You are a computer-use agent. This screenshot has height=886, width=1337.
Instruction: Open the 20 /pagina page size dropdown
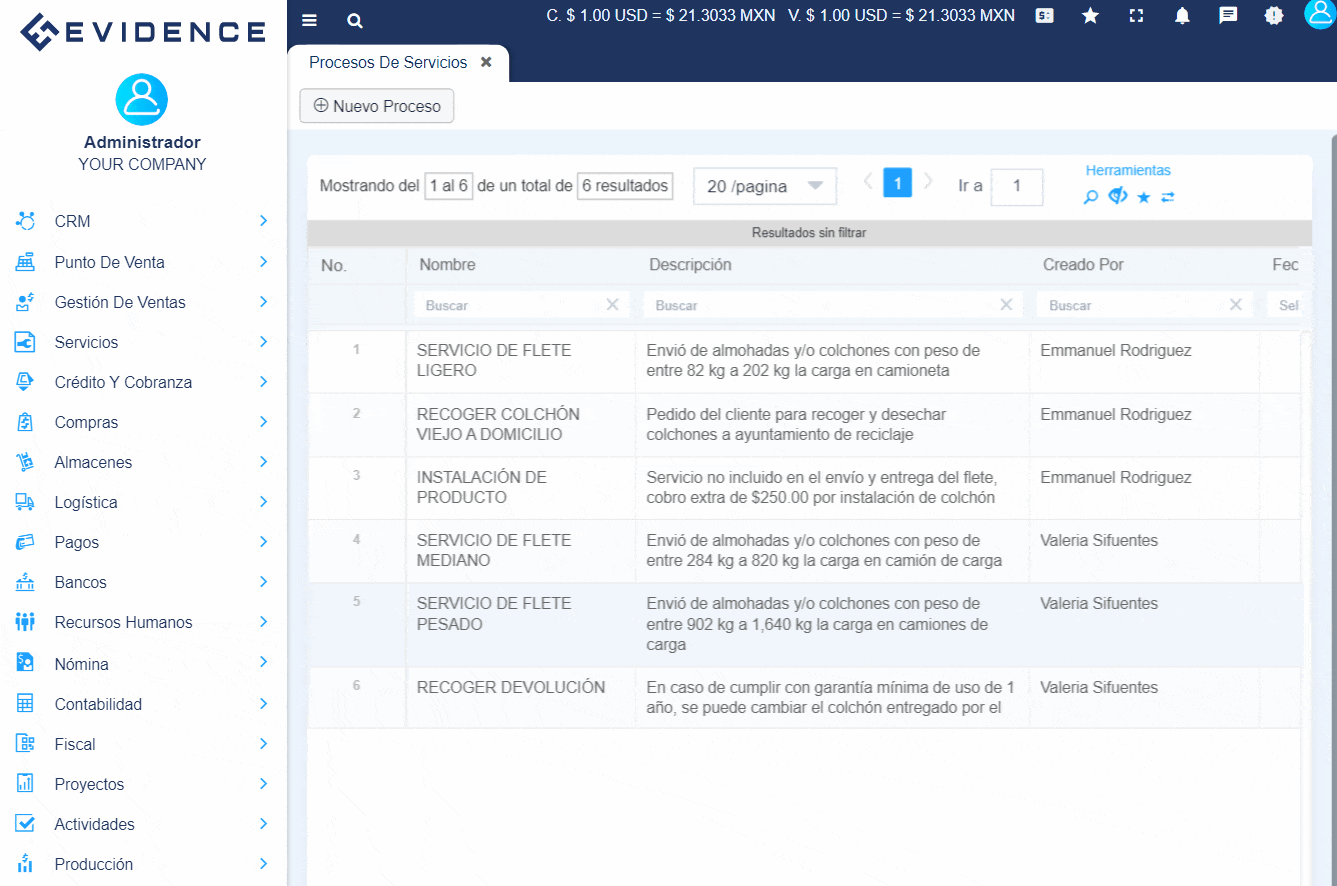(x=764, y=186)
